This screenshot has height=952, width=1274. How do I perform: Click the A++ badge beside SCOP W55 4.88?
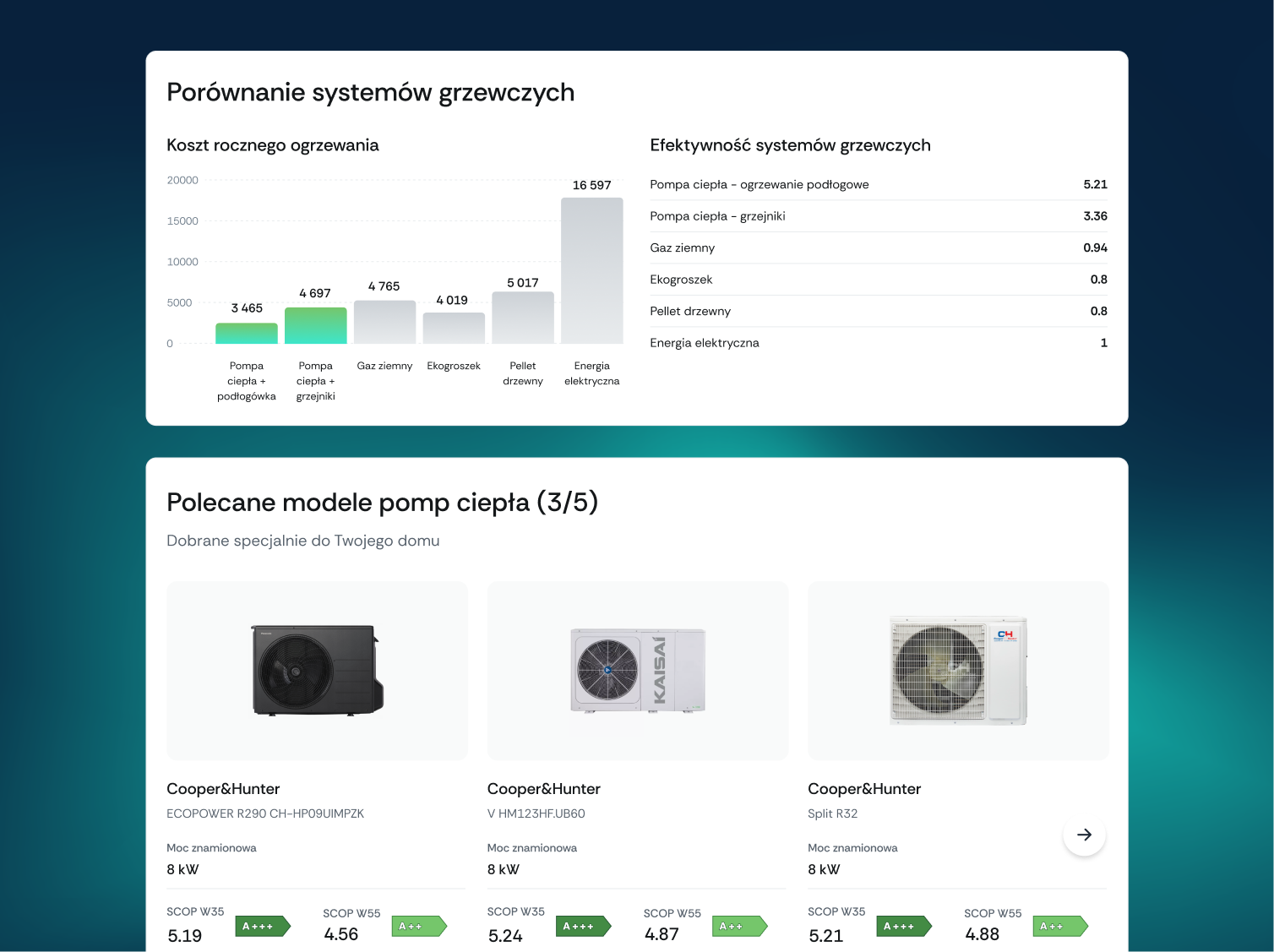tap(1059, 927)
